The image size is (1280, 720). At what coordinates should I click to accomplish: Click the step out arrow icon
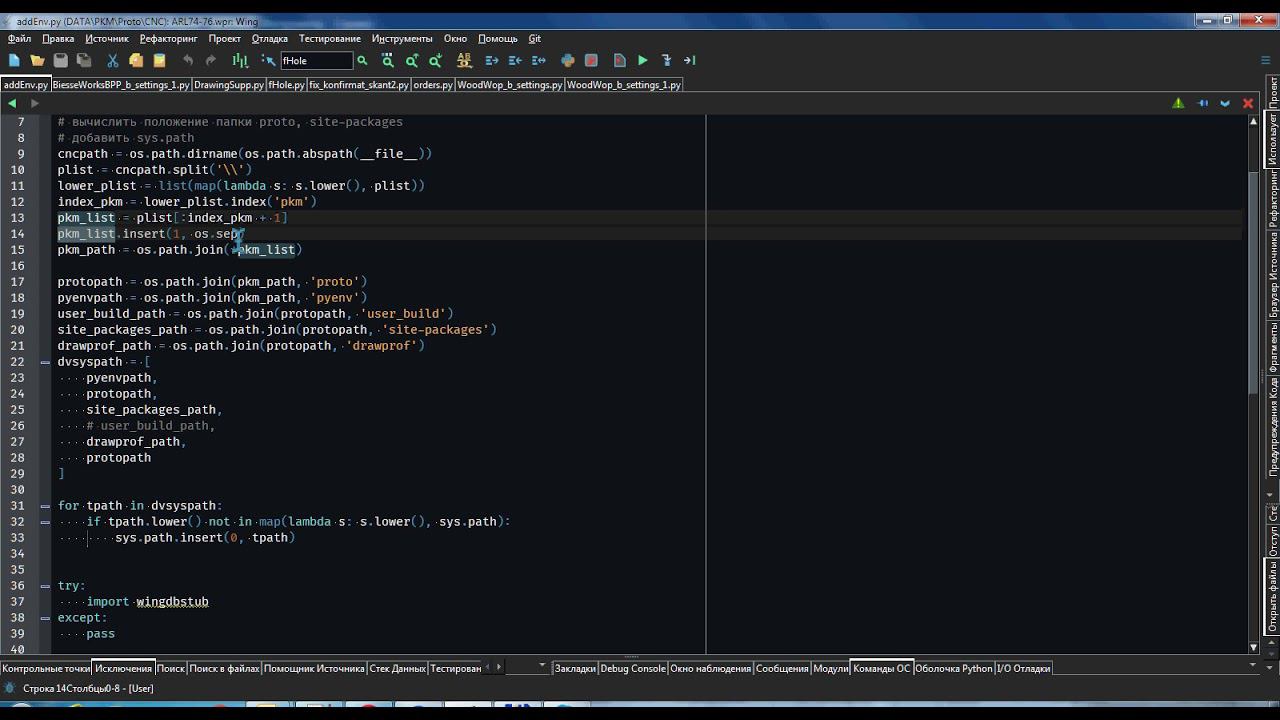tap(690, 60)
